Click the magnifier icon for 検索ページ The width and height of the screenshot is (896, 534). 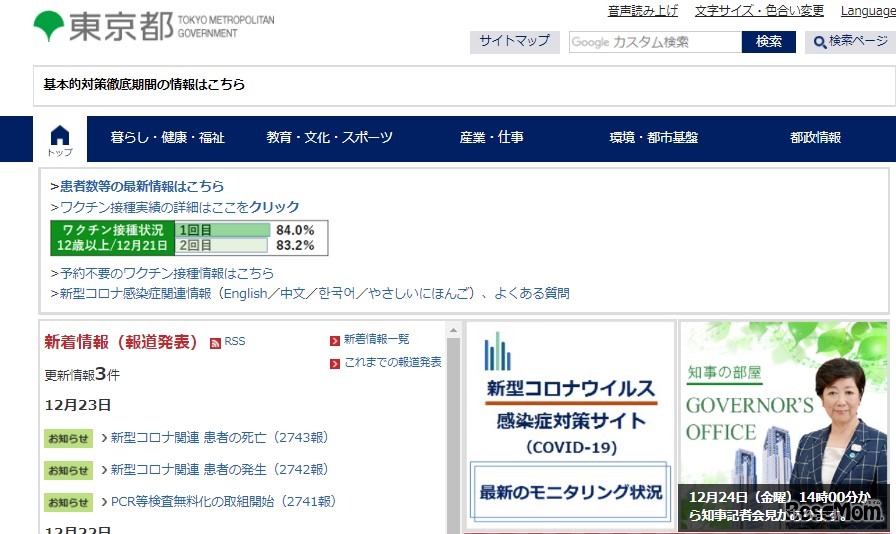(820, 42)
